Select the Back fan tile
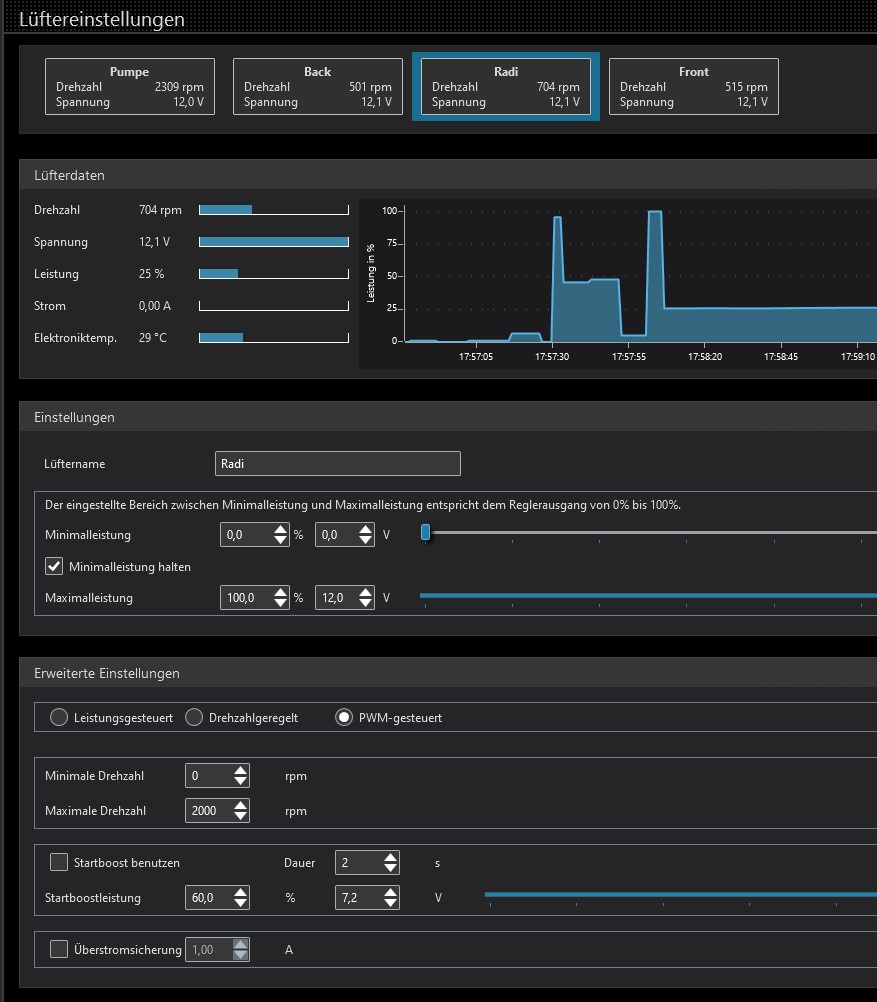877x1002 pixels. coord(318,87)
